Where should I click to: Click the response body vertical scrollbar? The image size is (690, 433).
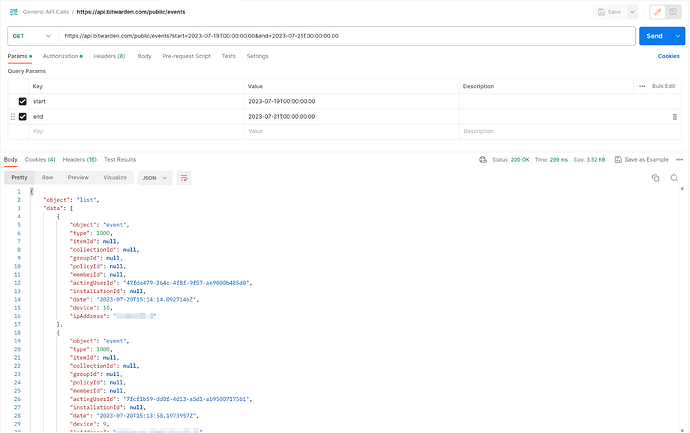[682, 308]
